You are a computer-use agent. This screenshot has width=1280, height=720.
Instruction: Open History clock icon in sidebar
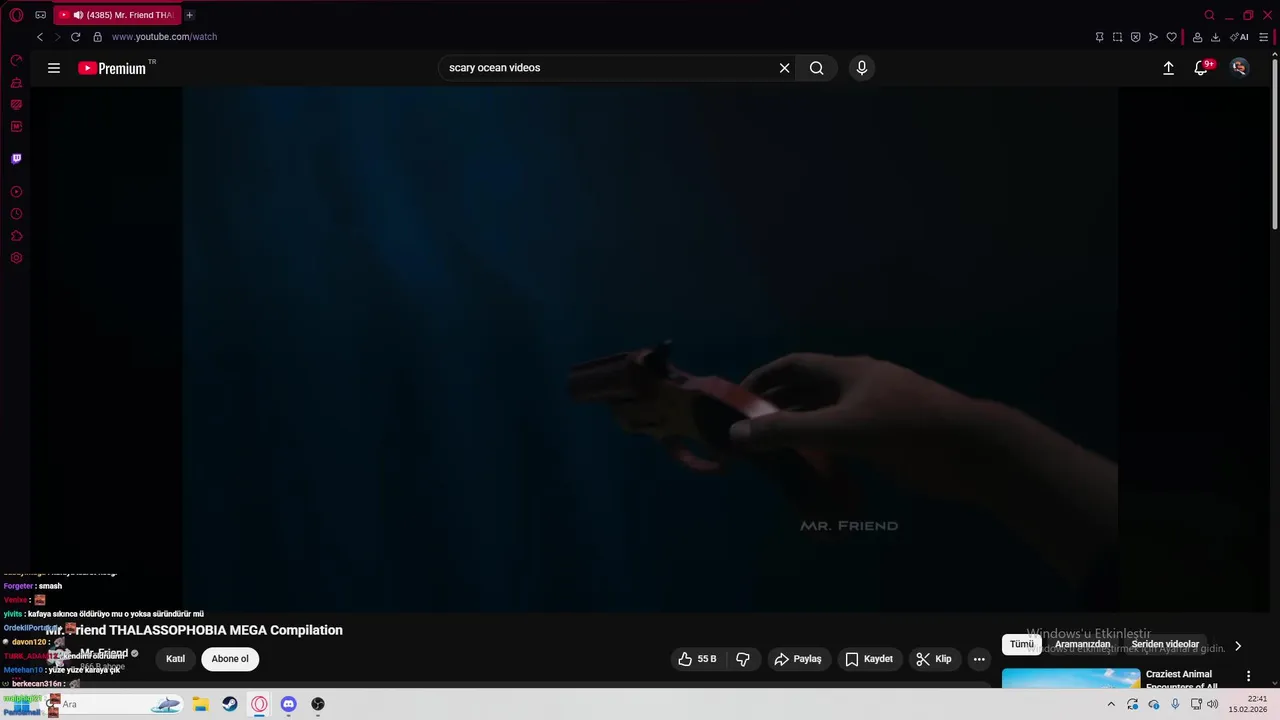click(16, 214)
